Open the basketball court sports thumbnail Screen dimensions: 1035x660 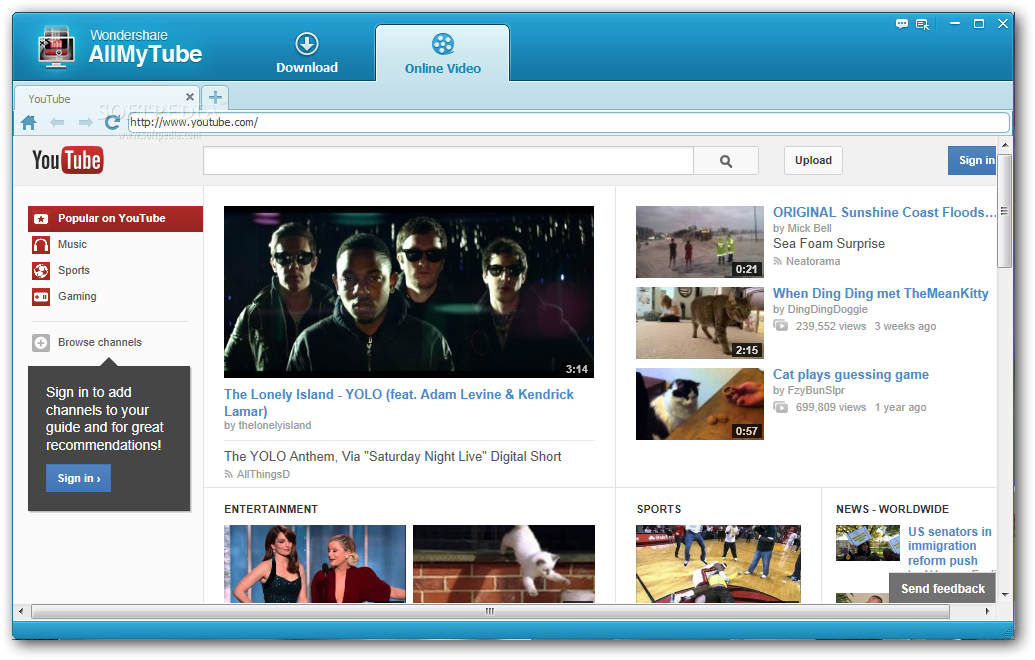coord(718,564)
